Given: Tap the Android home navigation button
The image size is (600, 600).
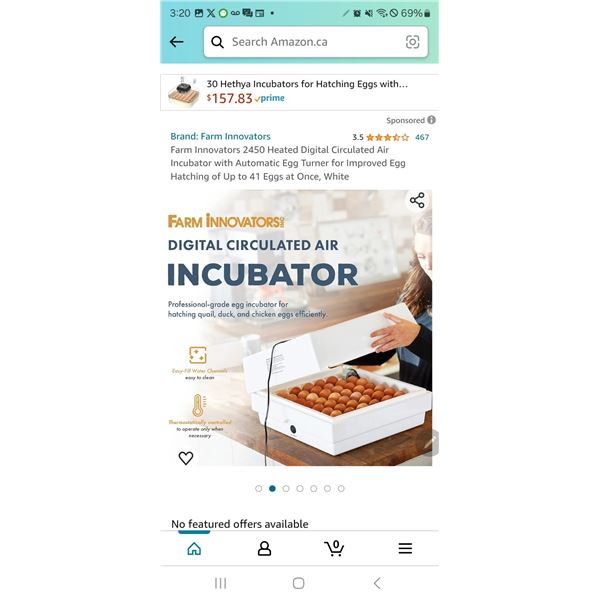Looking at the screenshot, I should coord(298,583).
